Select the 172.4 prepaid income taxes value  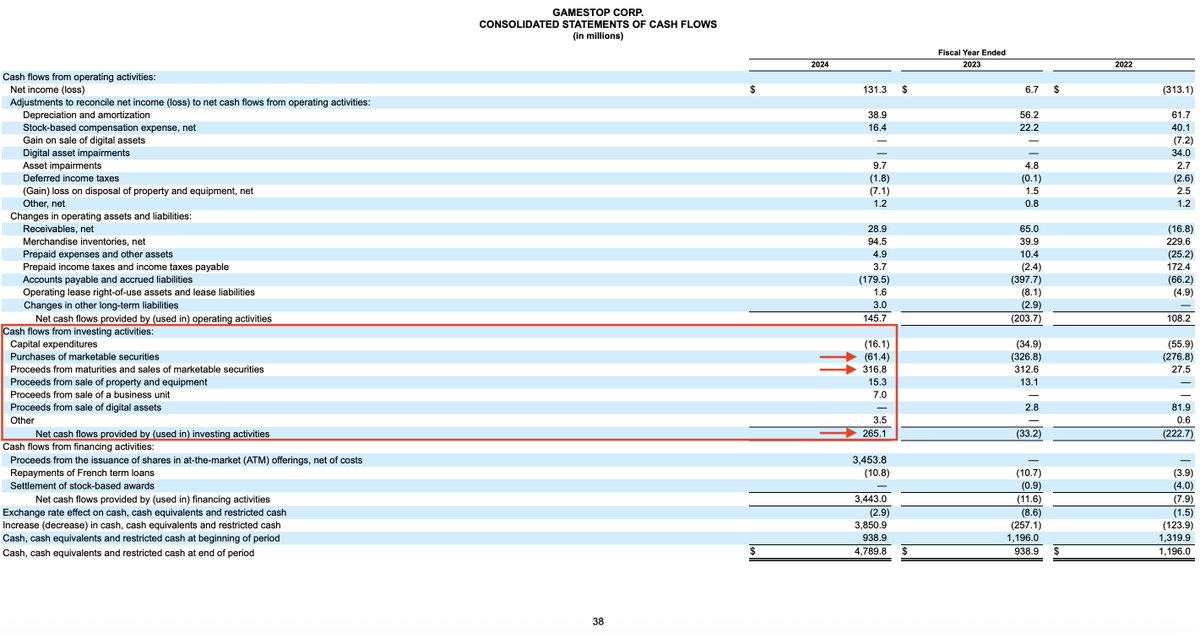click(x=1178, y=267)
